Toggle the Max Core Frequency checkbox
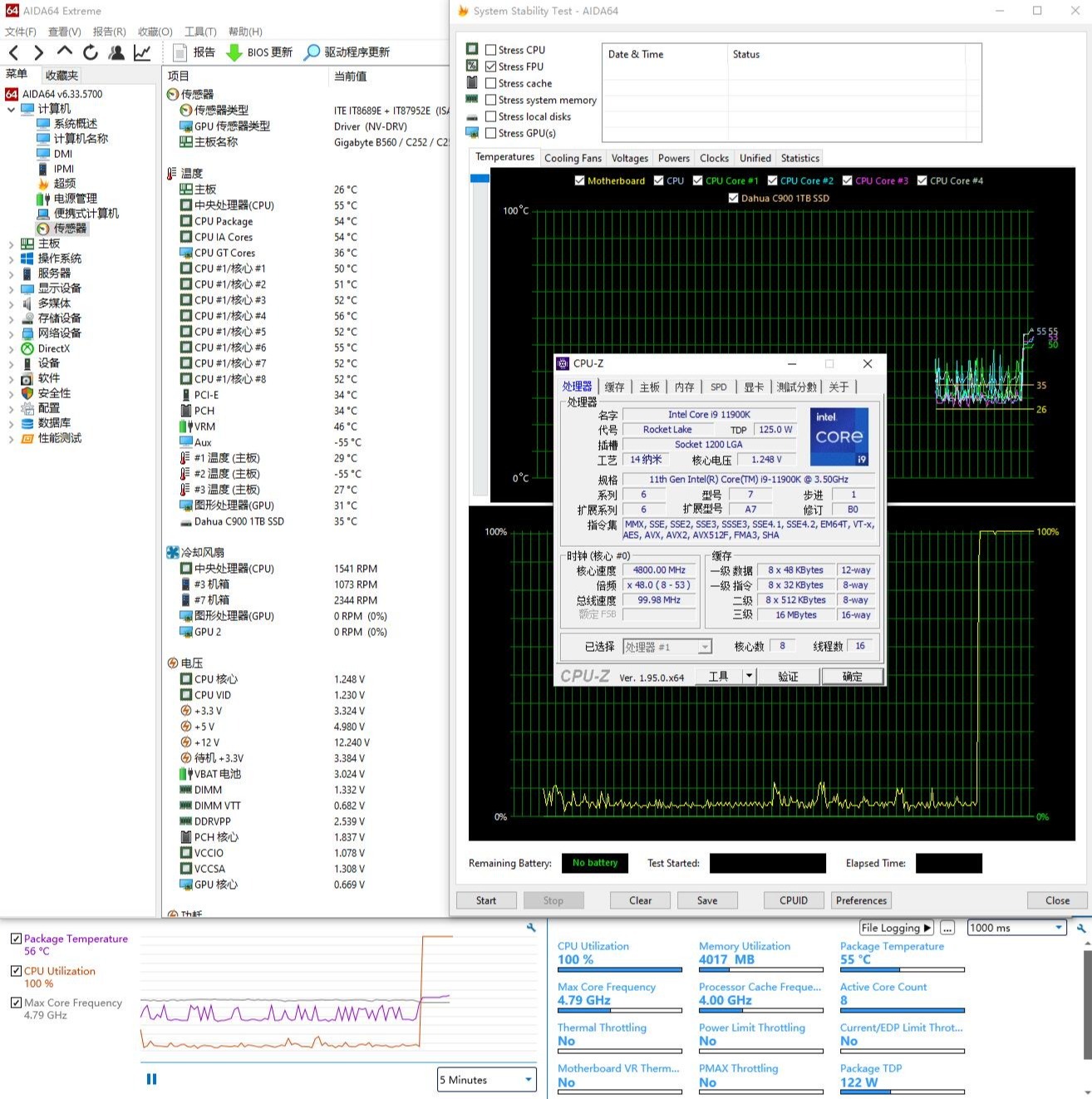The height and width of the screenshot is (1099, 1092). pyautogui.click(x=16, y=1003)
